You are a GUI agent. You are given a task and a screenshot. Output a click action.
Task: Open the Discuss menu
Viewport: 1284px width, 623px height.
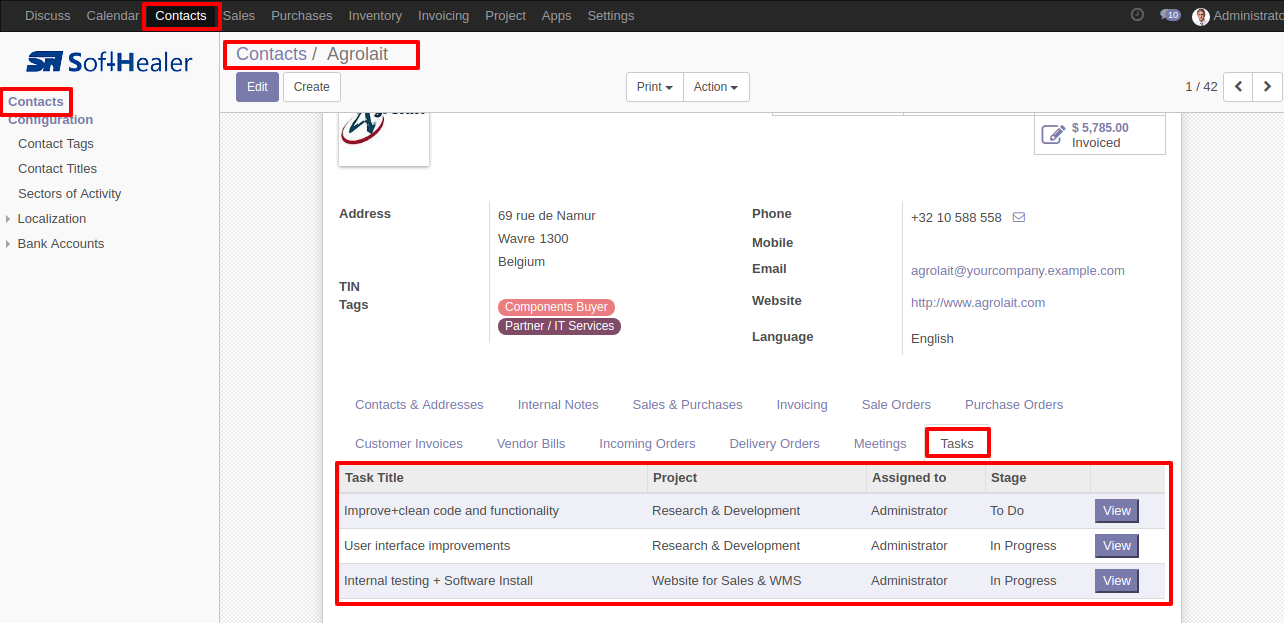pos(48,15)
